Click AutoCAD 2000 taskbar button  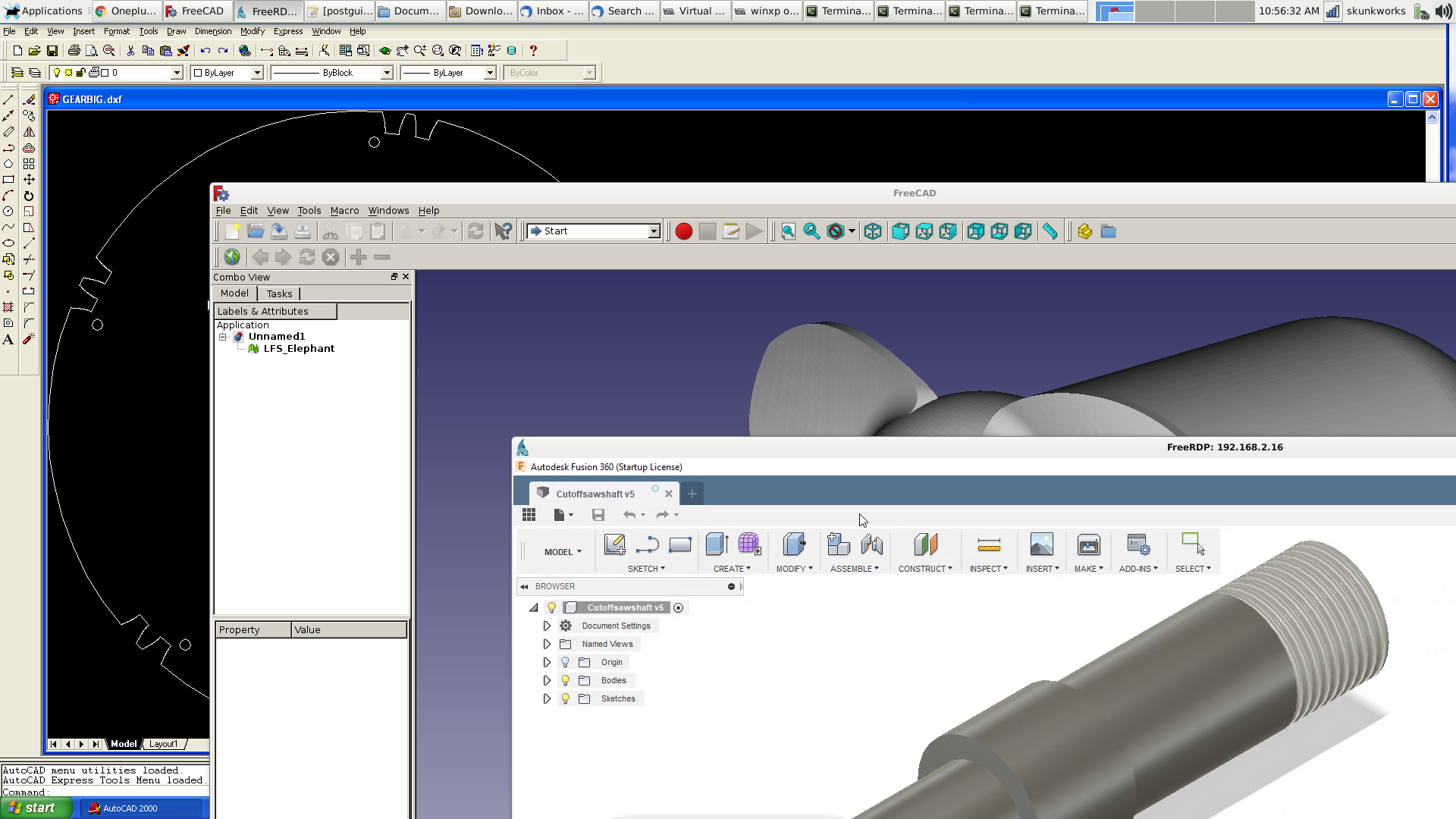pos(141,808)
